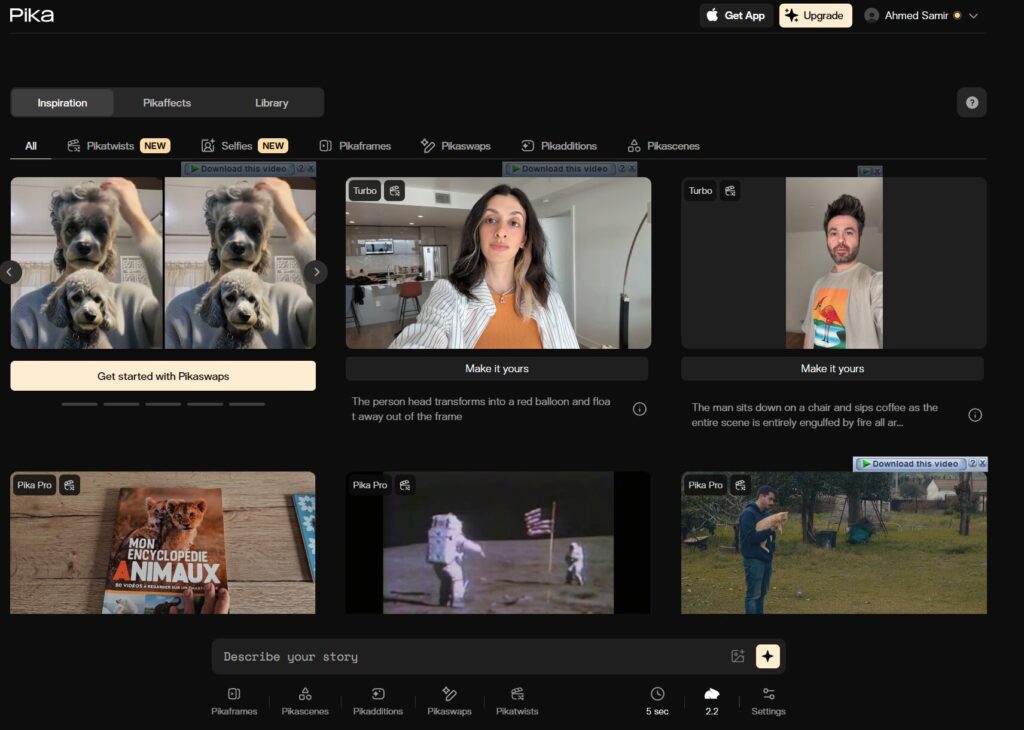Open the Mon Encyclopédie Animaux book video
The width and height of the screenshot is (1024, 730).
pos(163,543)
